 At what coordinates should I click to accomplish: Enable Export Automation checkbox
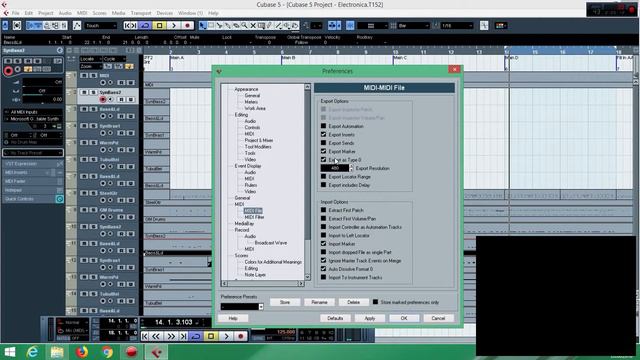(323, 126)
